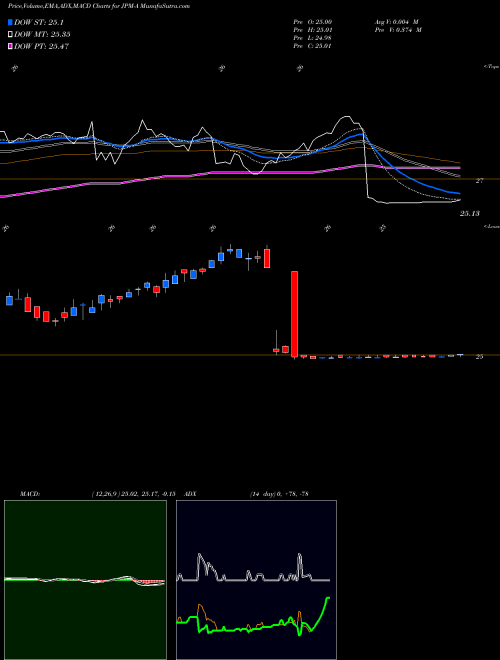Click the 'Avg V: 0.004 M' value

point(396,21)
